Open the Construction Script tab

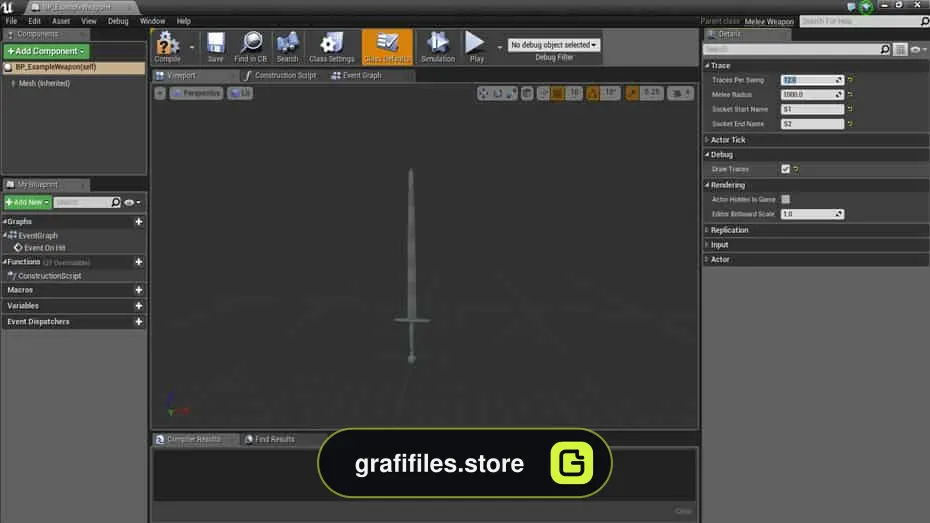281,75
